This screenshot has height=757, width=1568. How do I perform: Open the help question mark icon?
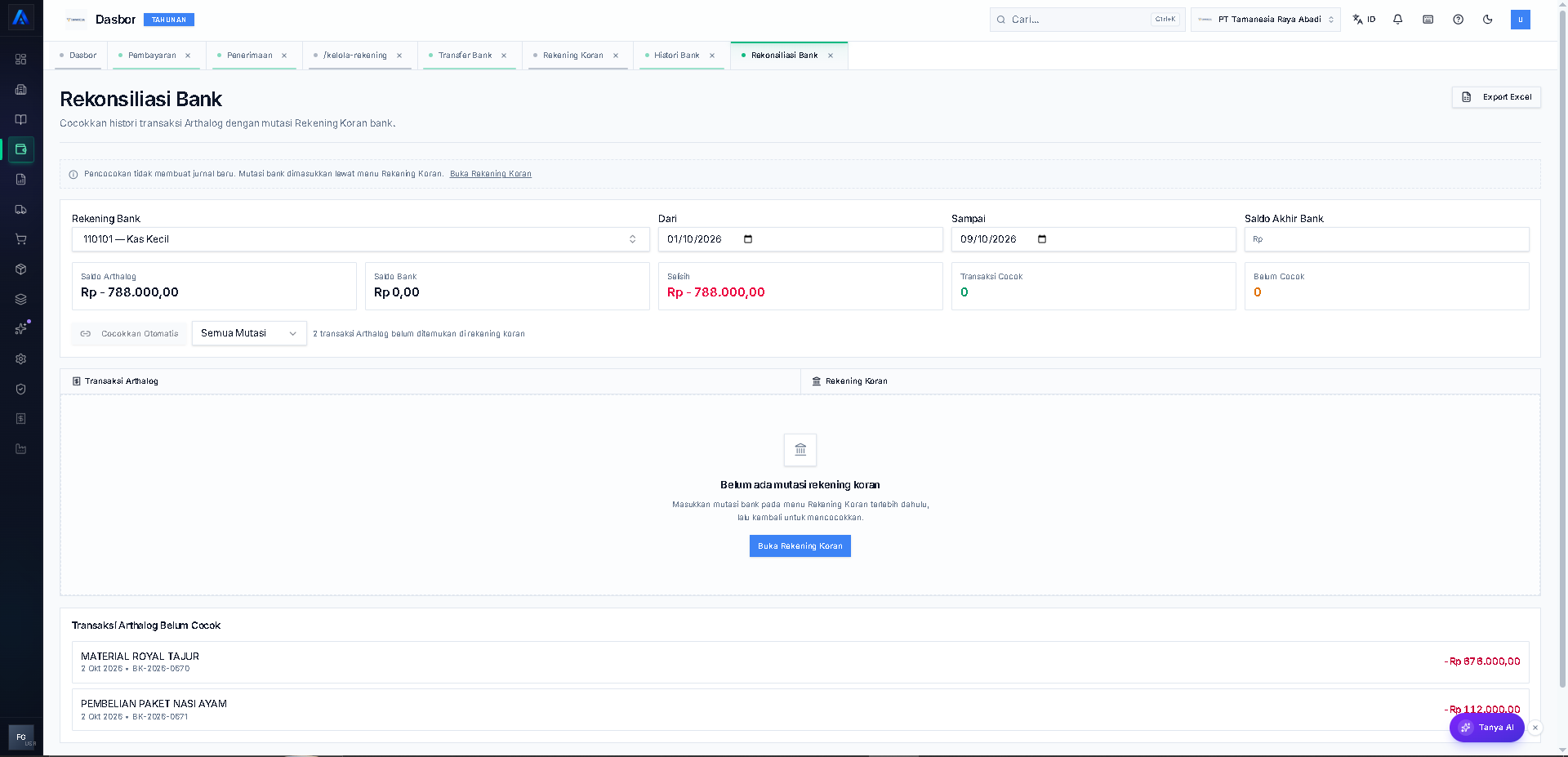click(x=1458, y=20)
